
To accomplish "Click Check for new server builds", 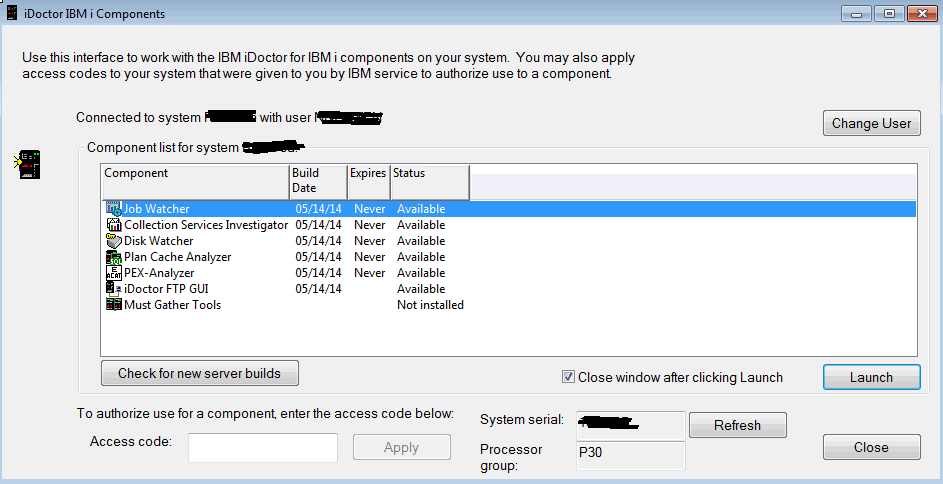I will [200, 373].
